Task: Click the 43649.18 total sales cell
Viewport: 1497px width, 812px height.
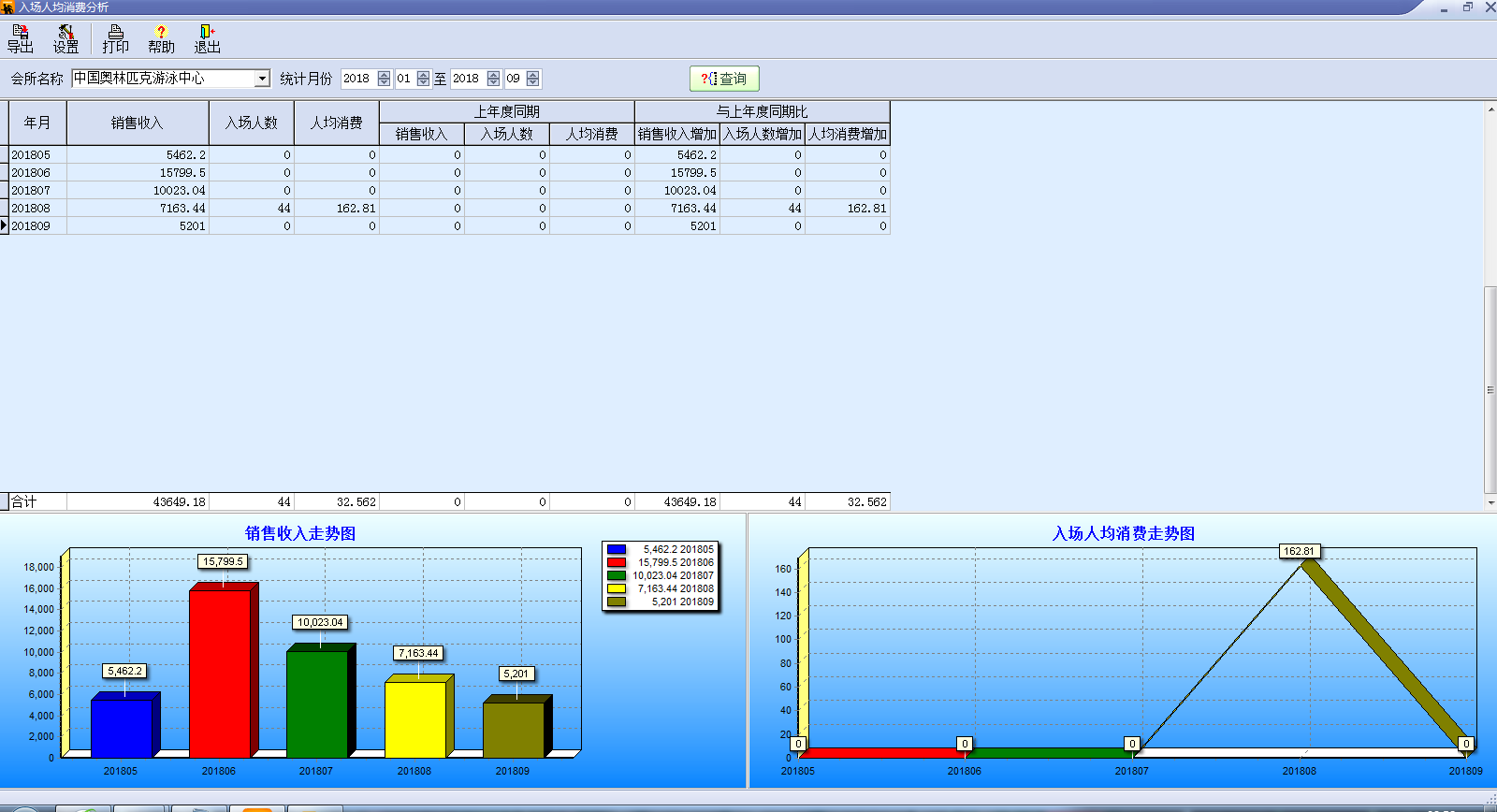Action: (x=138, y=502)
